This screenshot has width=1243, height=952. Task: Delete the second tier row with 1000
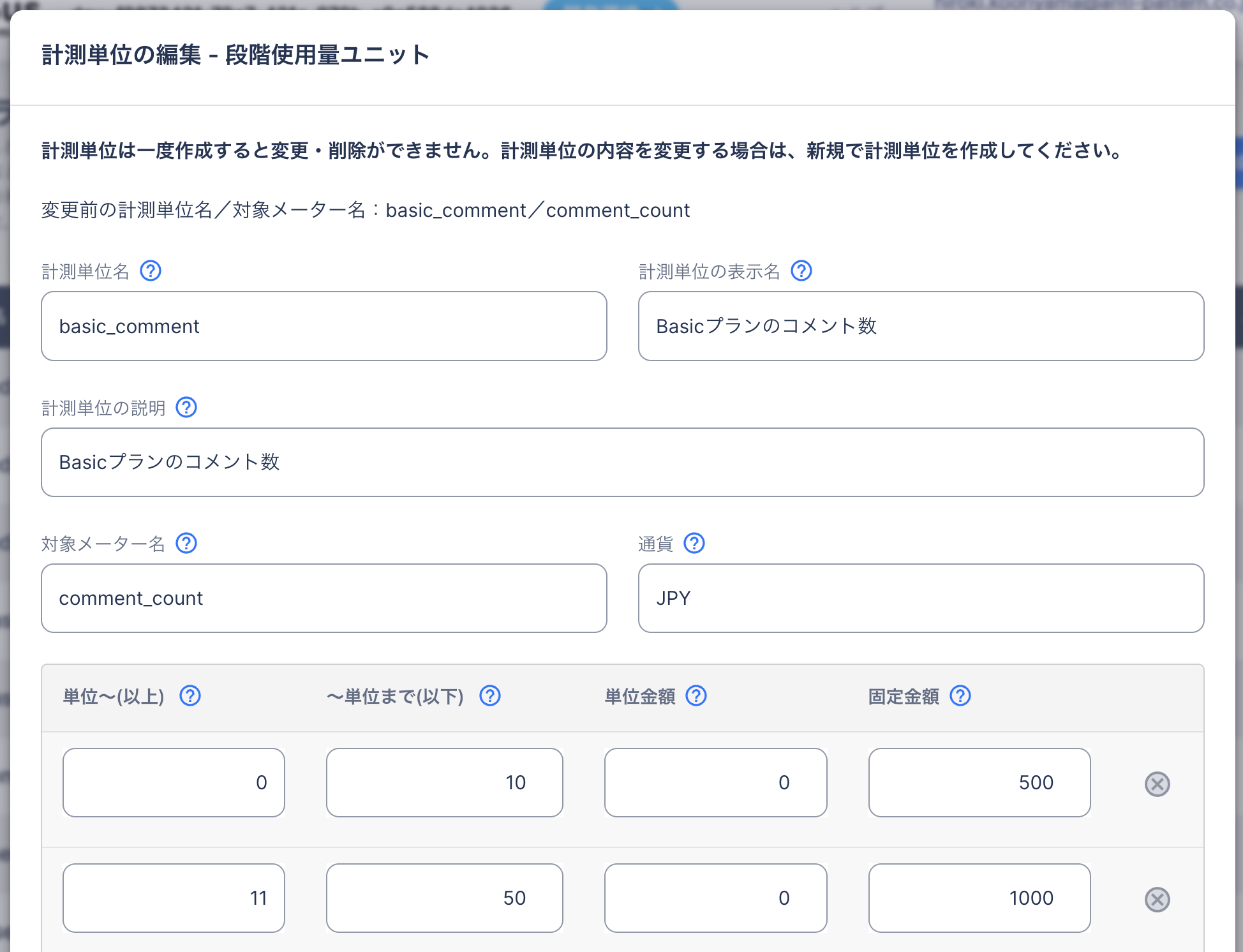point(1157,900)
